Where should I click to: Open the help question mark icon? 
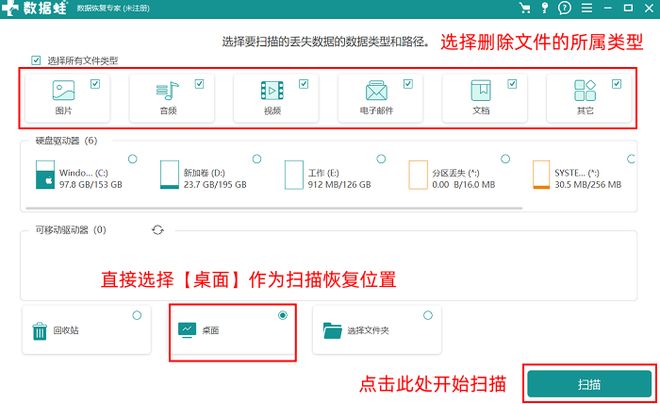[x=564, y=8]
